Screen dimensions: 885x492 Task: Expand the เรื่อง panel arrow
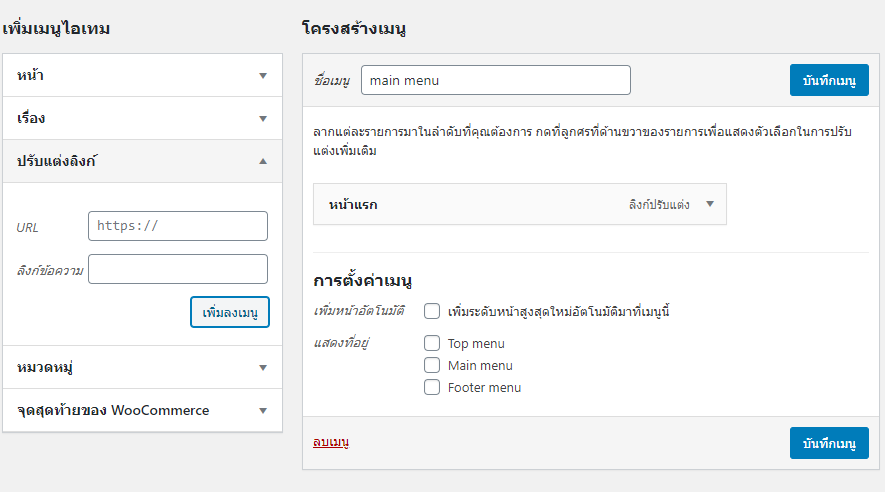[262, 118]
